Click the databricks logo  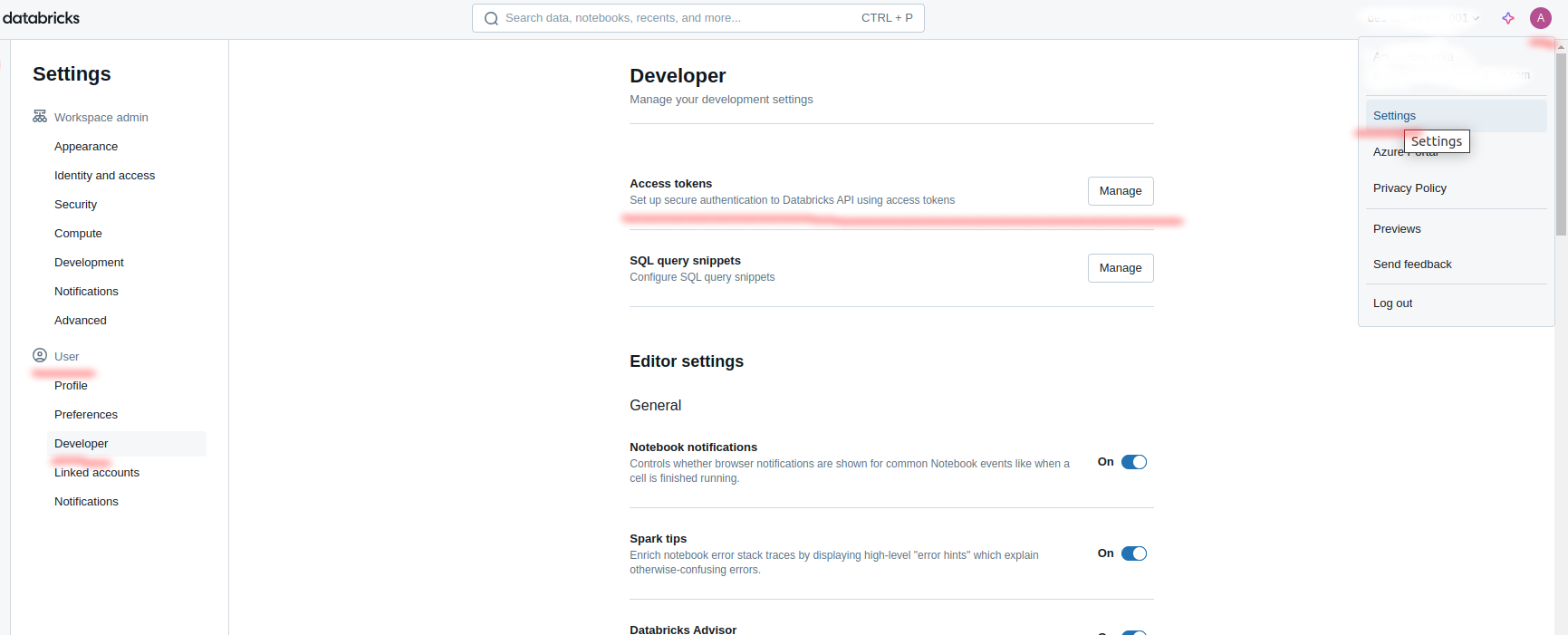pos(41,18)
